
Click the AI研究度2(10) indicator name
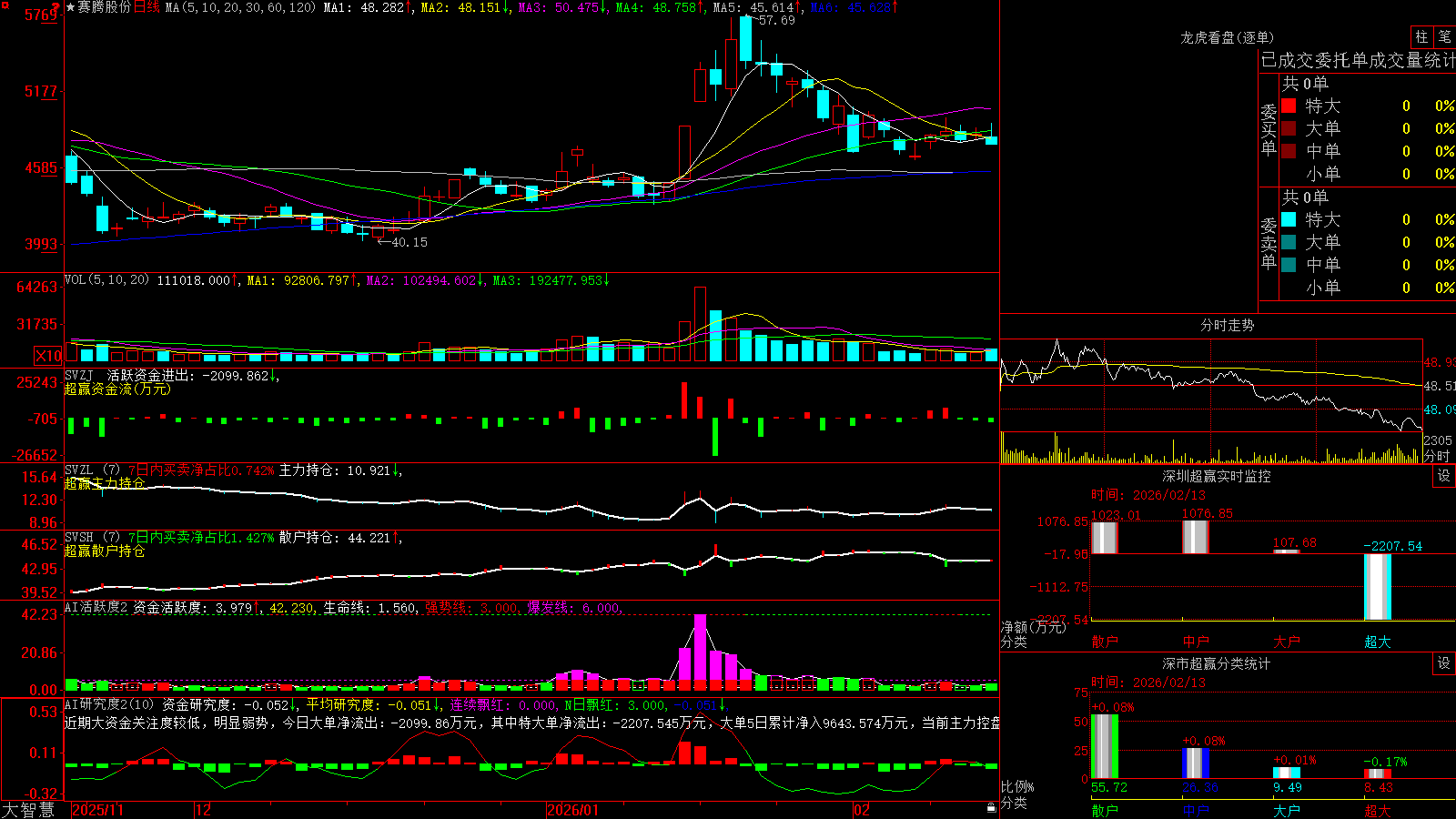tap(109, 704)
